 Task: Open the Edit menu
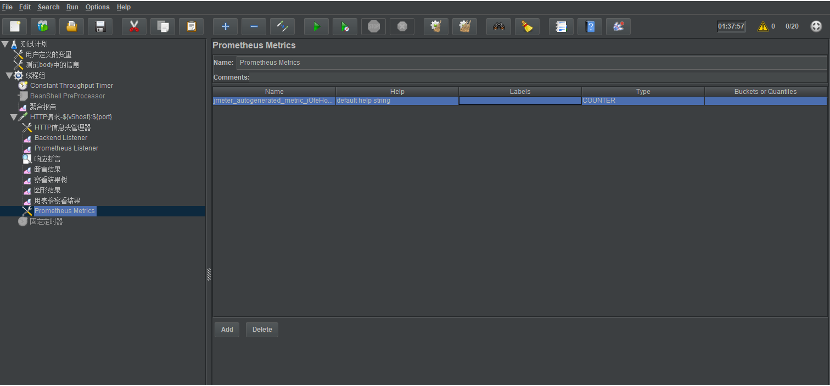pyautogui.click(x=25, y=7)
